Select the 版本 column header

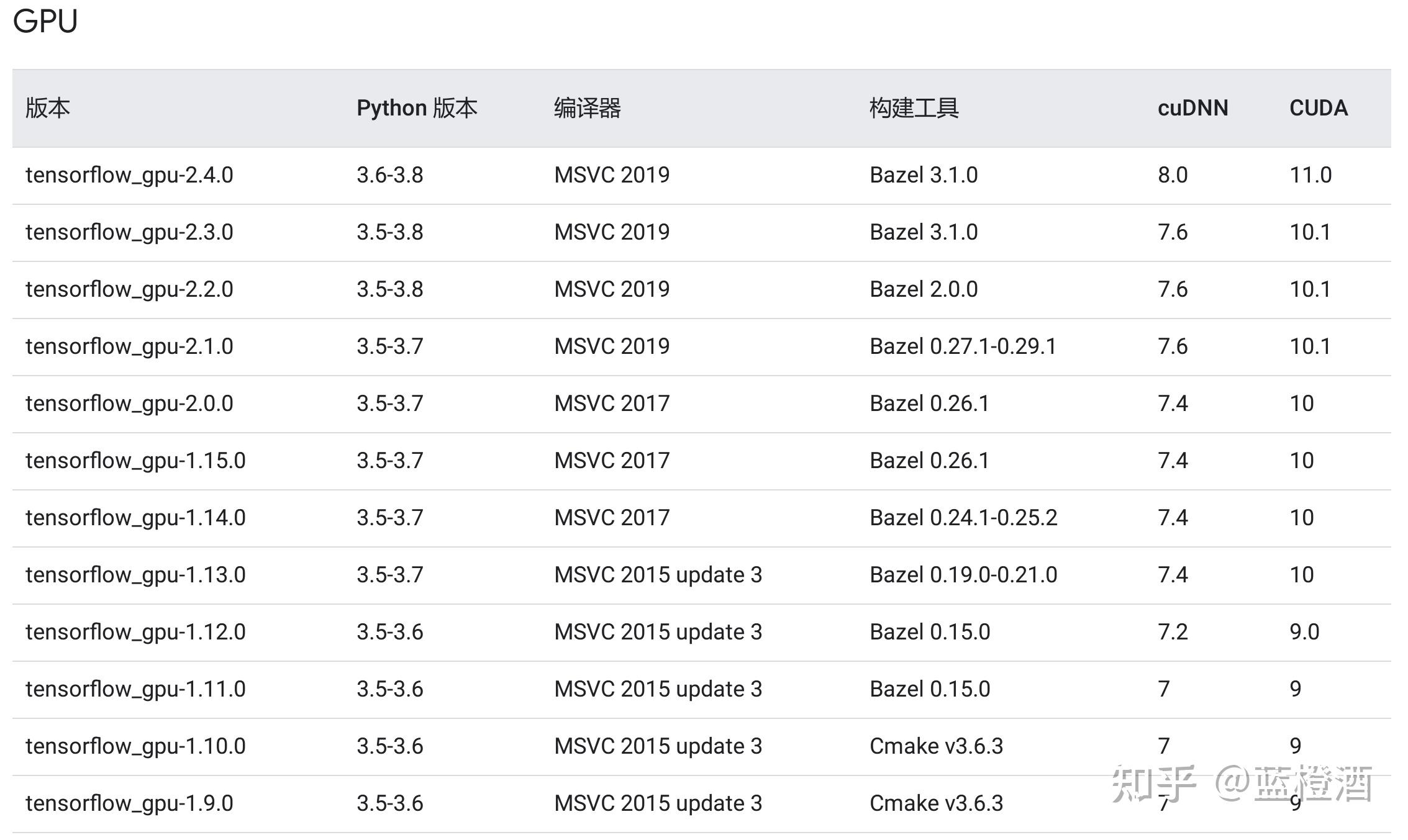coord(48,108)
